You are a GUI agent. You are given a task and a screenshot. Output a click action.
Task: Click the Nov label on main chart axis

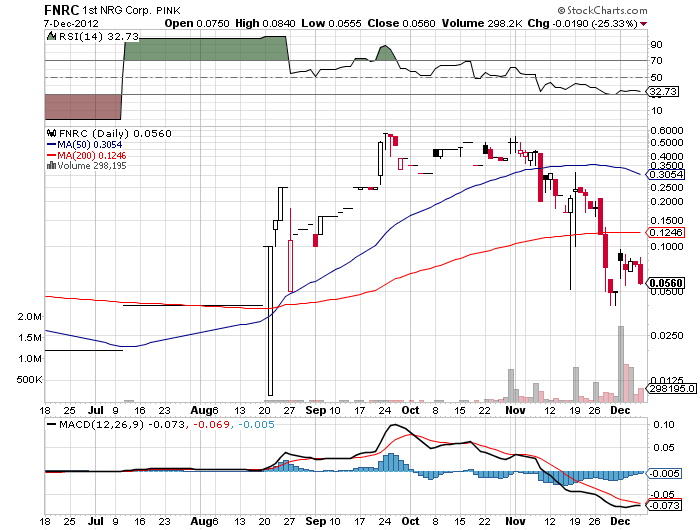515,410
